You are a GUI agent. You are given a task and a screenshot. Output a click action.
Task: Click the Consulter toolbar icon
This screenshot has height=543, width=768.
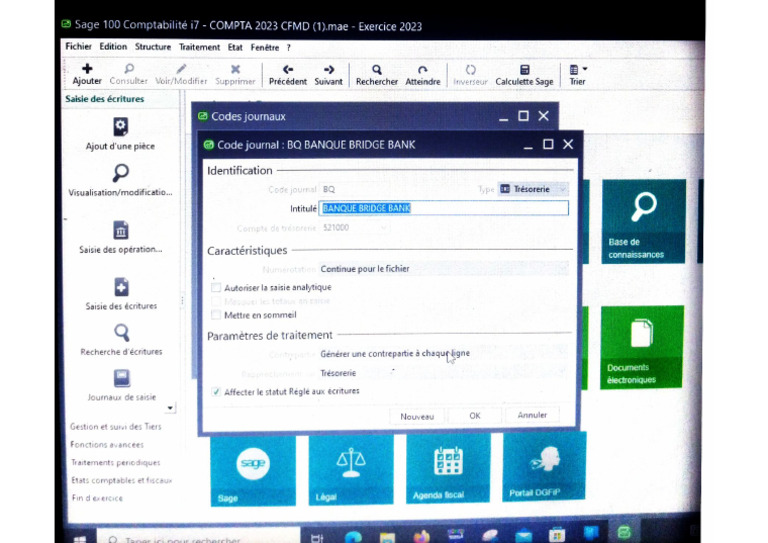point(129,69)
